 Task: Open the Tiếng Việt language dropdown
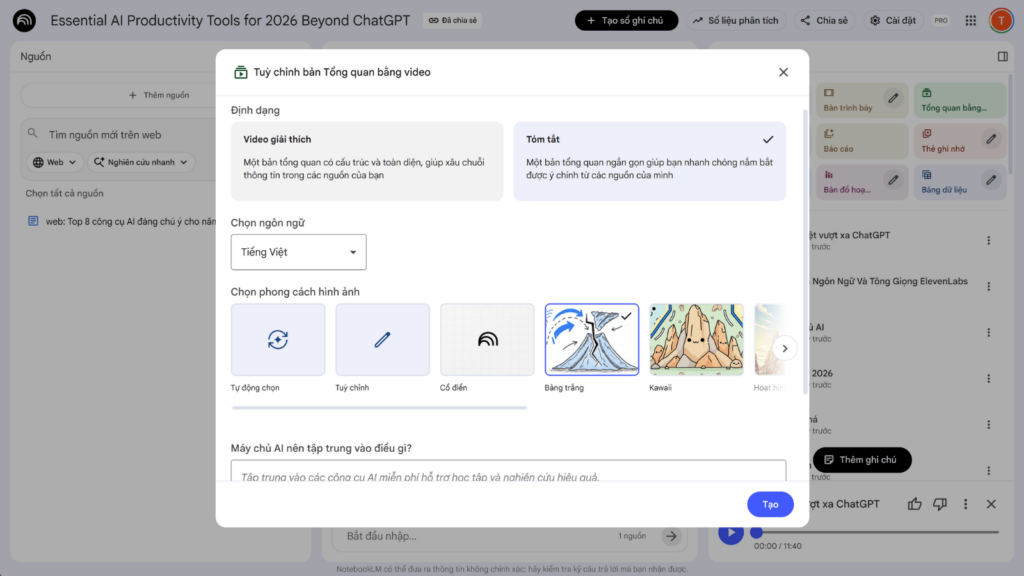[x=298, y=252]
